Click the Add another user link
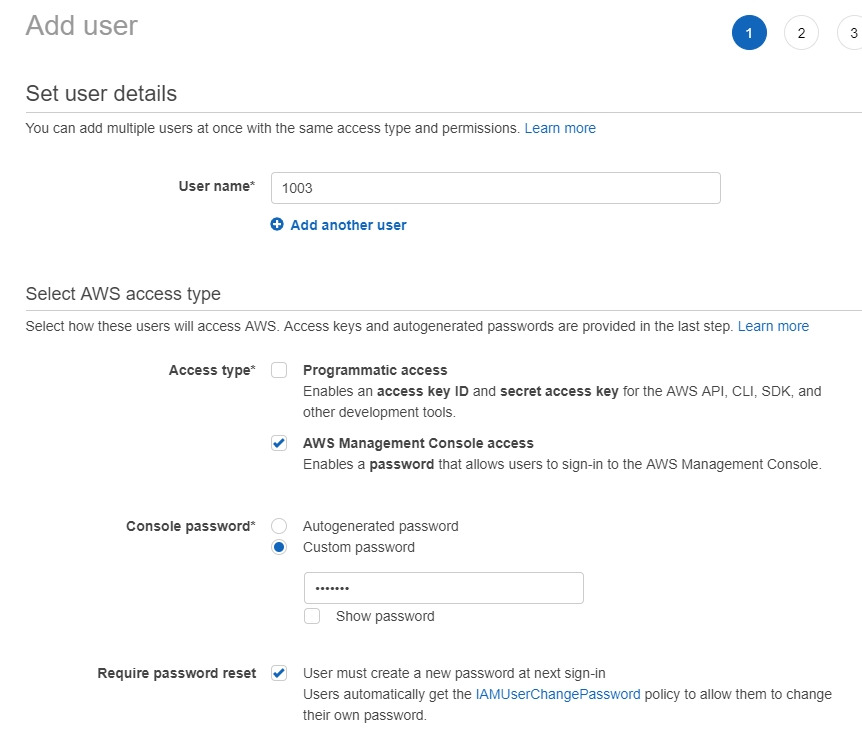The height and width of the screenshot is (749, 862). tap(348, 225)
